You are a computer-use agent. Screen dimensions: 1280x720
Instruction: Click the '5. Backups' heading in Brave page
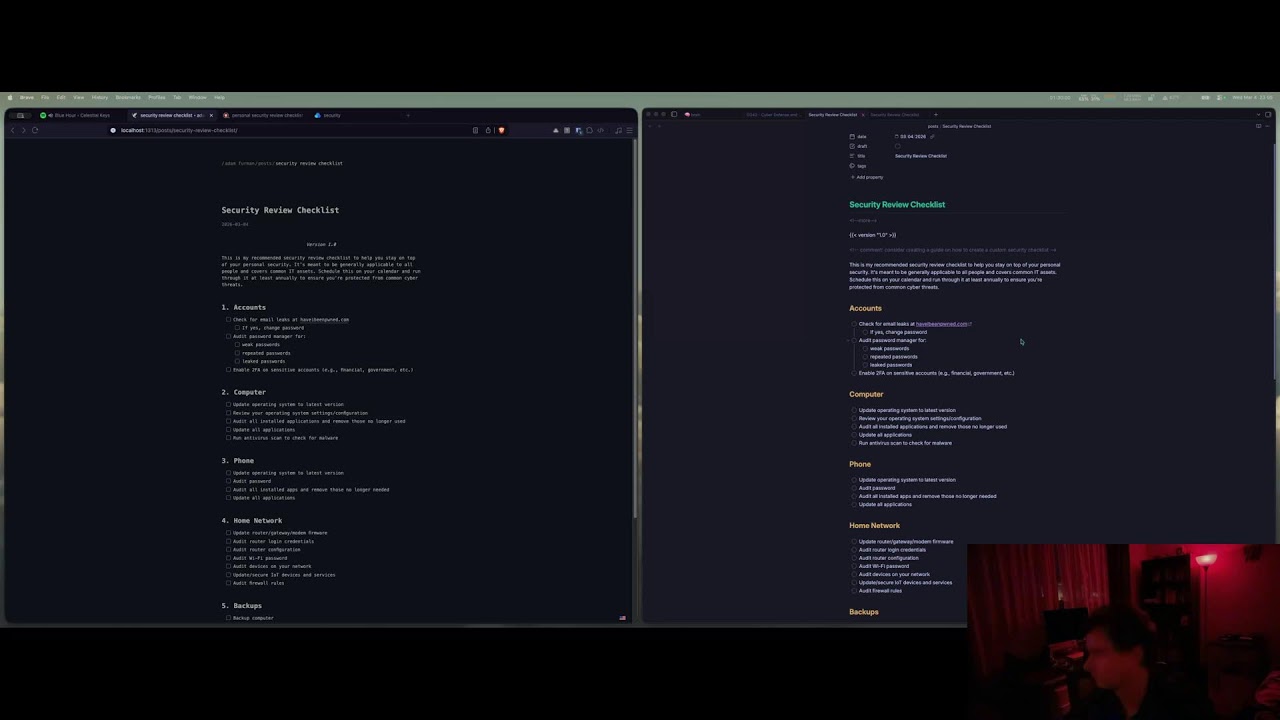pos(242,606)
